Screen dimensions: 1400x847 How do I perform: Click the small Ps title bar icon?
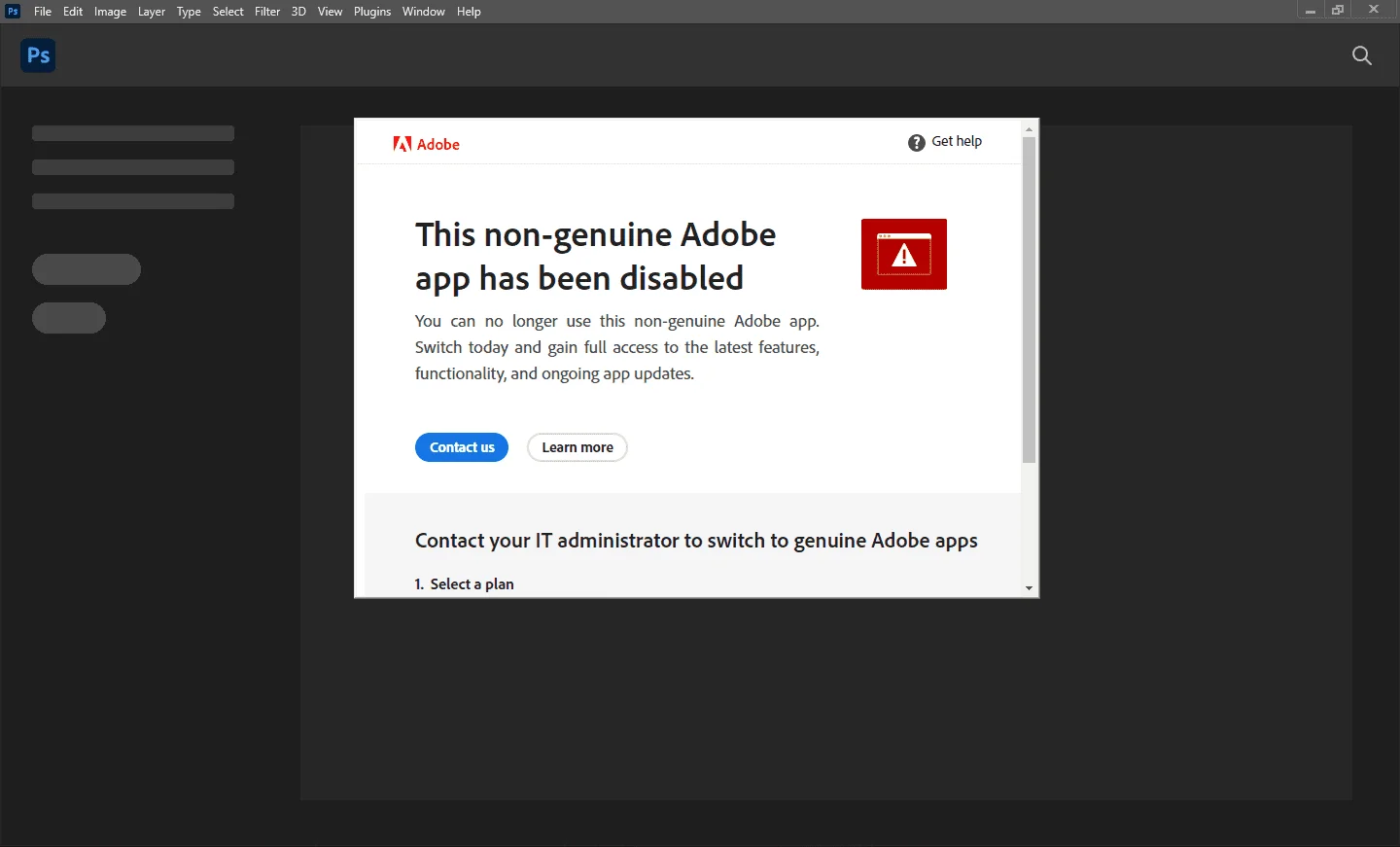coord(13,11)
